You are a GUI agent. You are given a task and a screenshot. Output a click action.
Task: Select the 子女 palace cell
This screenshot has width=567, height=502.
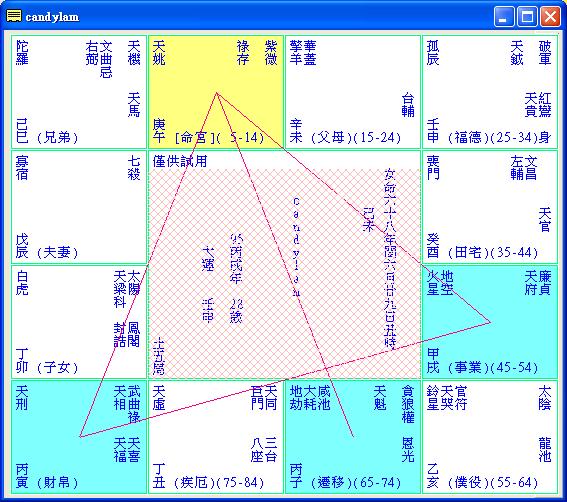(x=79, y=322)
